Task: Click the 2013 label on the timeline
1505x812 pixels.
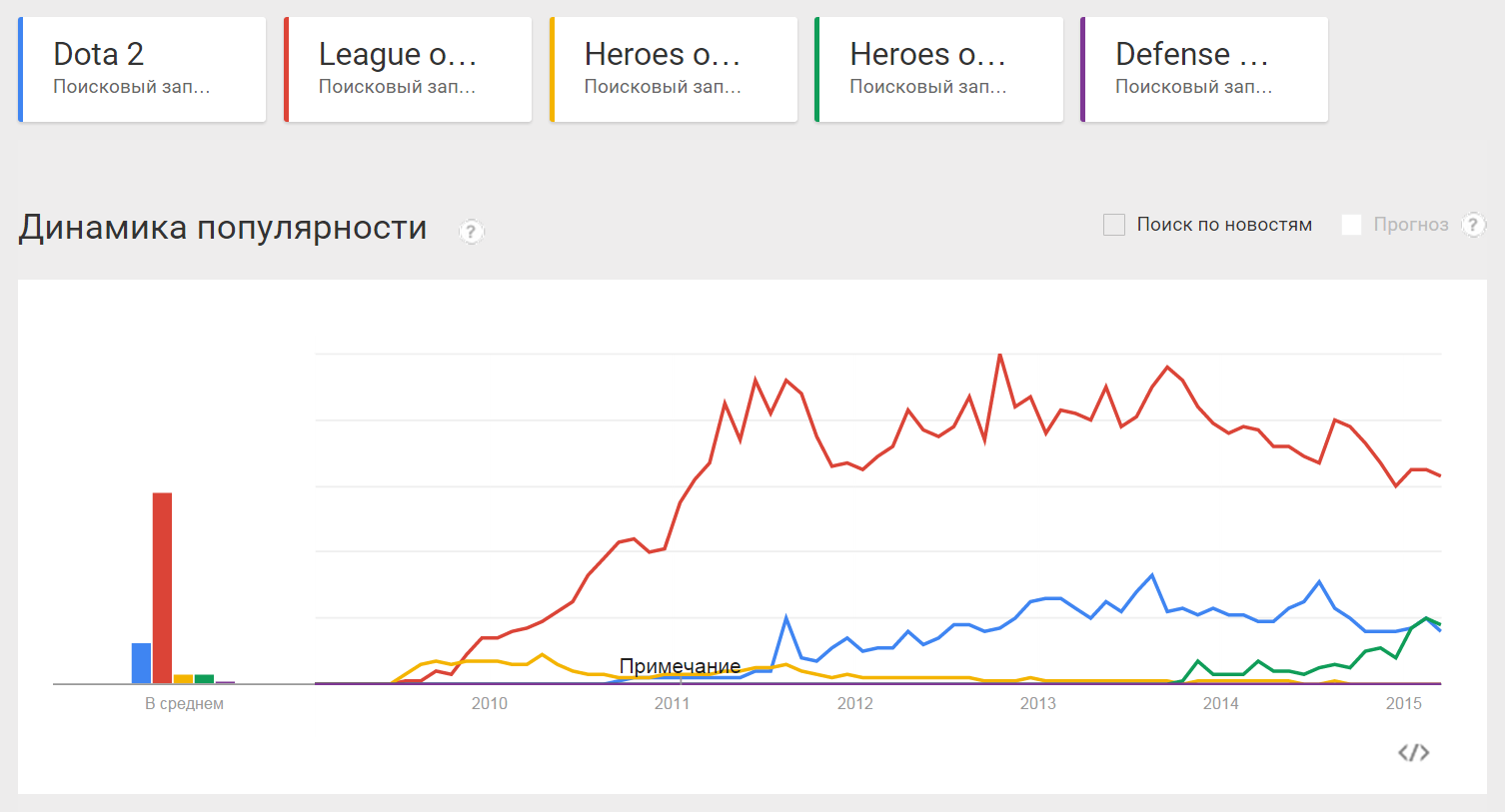Action: pyautogui.click(x=1038, y=704)
